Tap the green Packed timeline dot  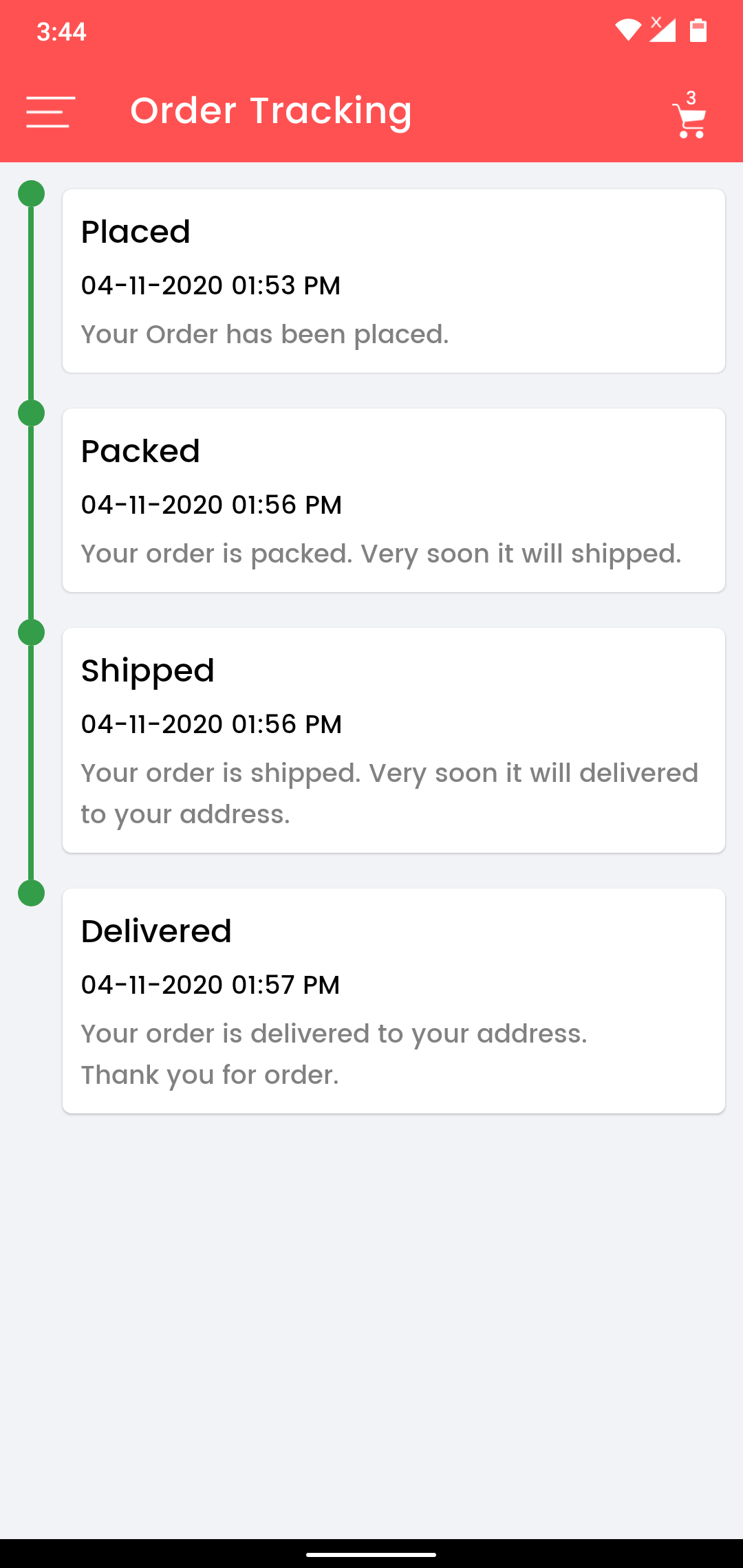pos(31,413)
